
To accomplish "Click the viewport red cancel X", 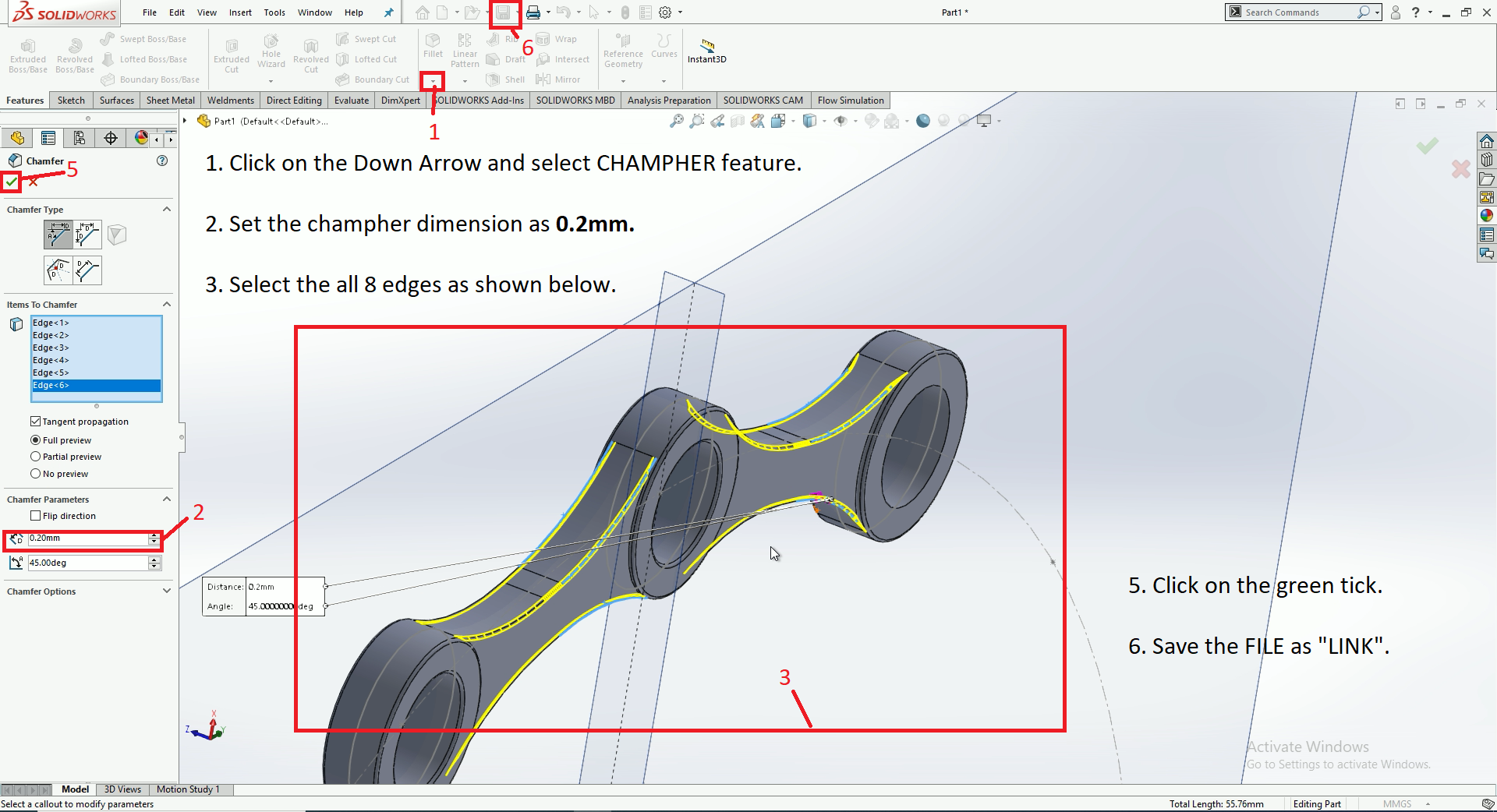I will coord(1460,168).
